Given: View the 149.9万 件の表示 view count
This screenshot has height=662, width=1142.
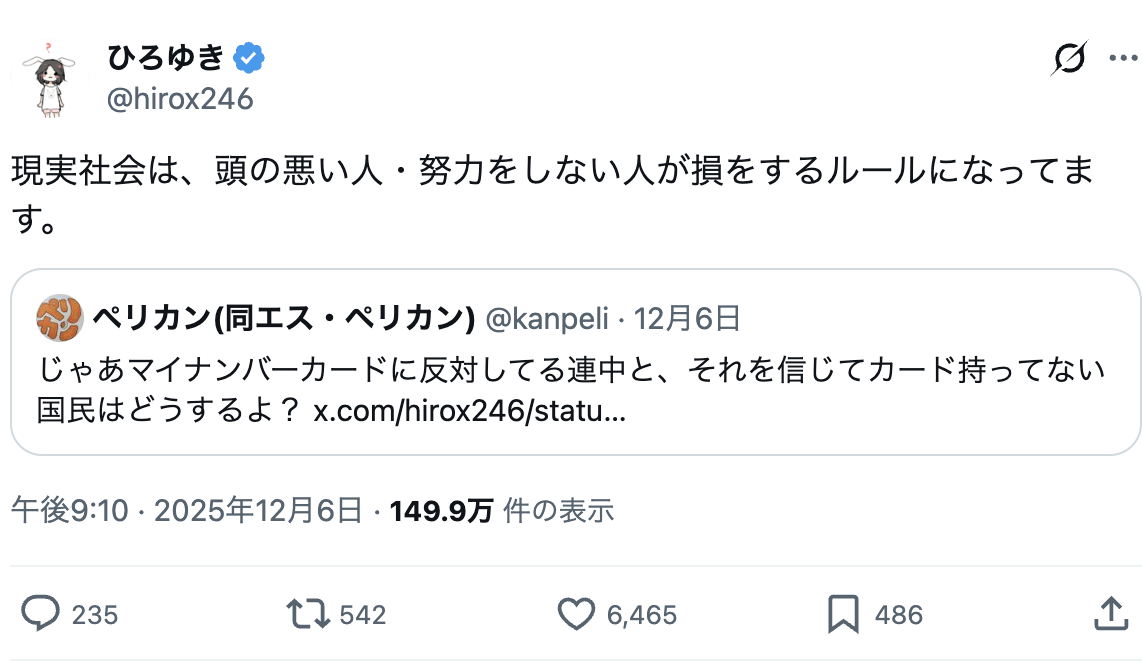Looking at the screenshot, I should click(501, 511).
